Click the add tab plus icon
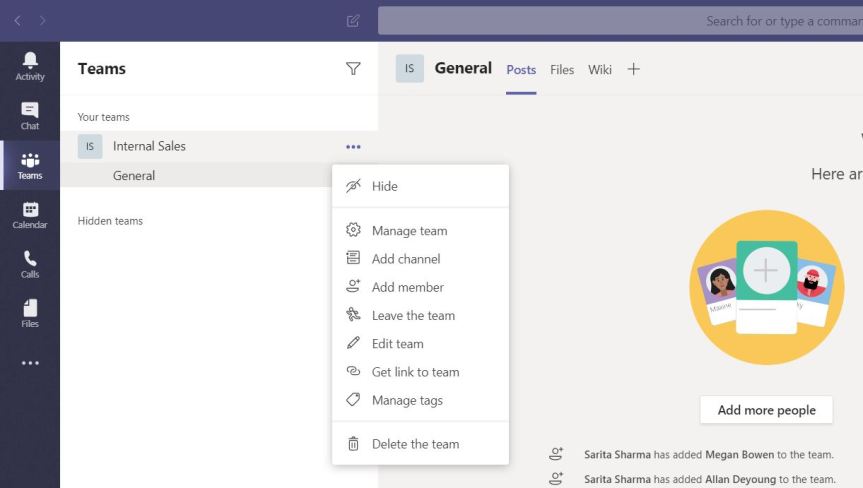863x488 pixels. (633, 69)
